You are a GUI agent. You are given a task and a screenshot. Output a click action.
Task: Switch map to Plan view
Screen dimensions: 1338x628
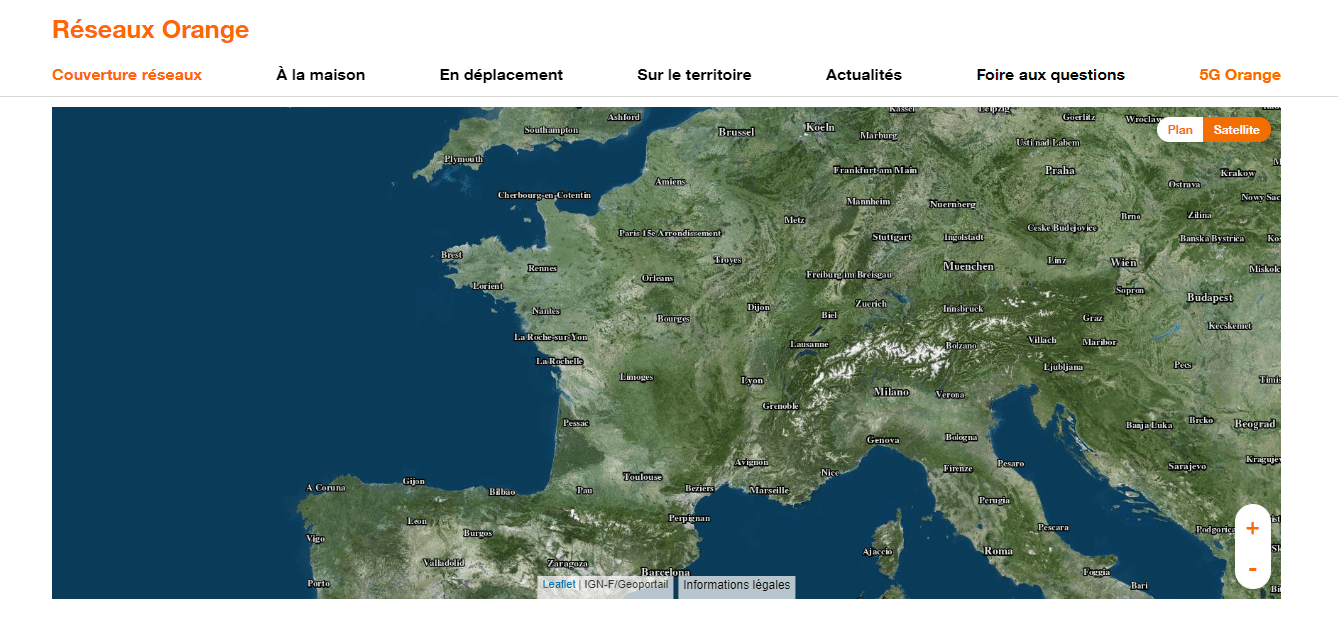coord(1180,130)
